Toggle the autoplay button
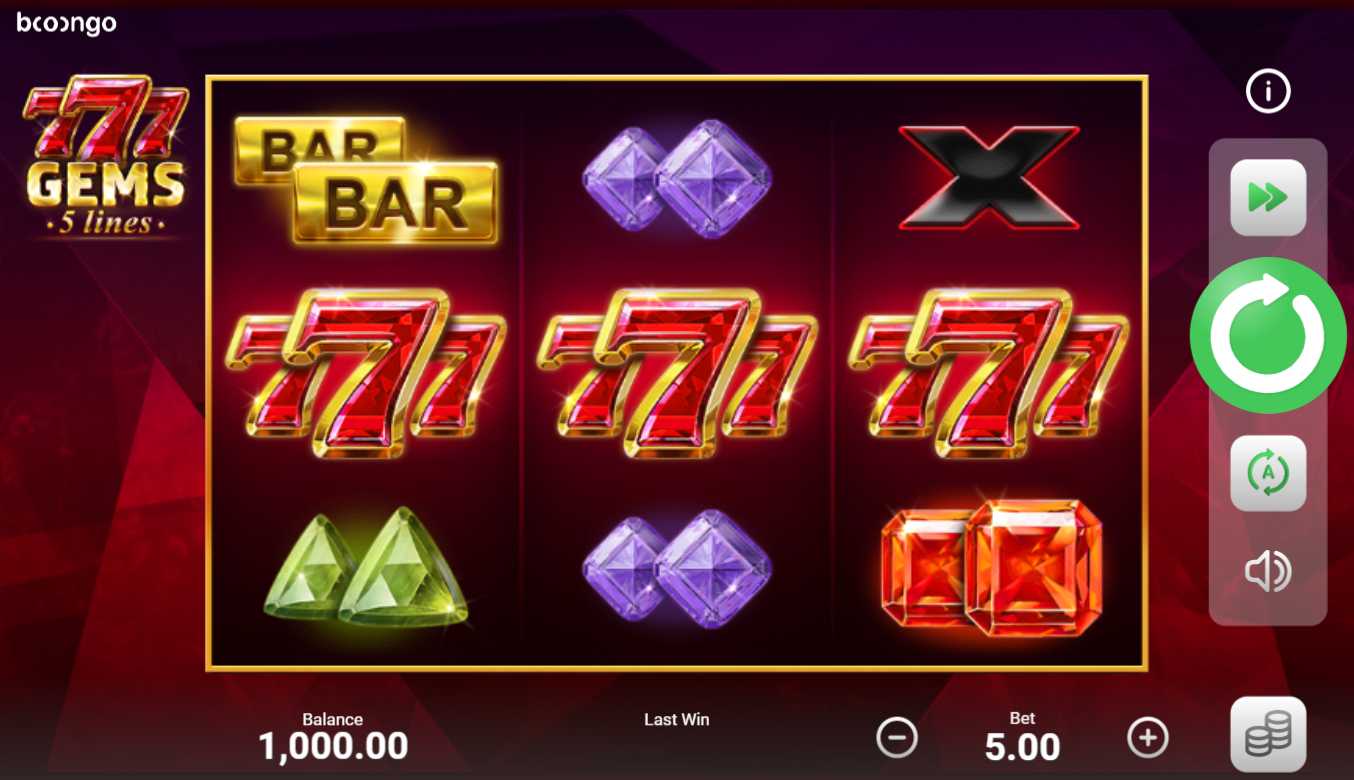Screen dimensions: 1354x780 [1268, 473]
